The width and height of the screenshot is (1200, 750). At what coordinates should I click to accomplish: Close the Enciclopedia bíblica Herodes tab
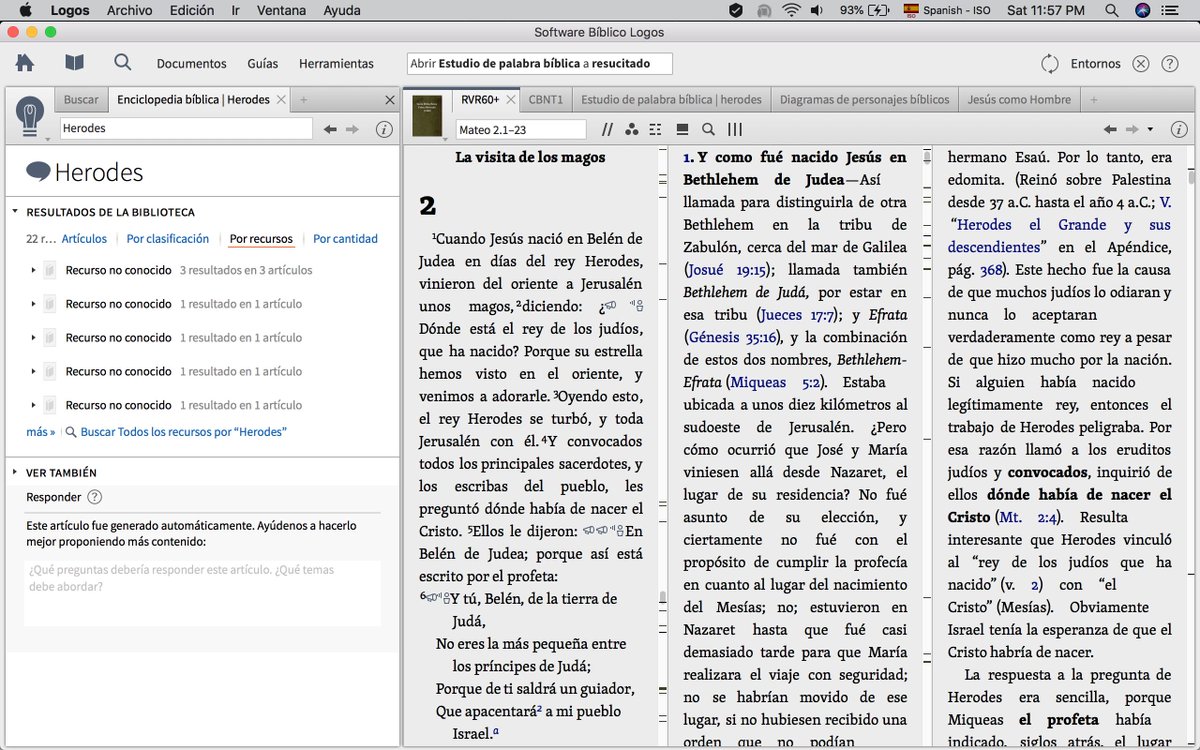[x=281, y=100]
